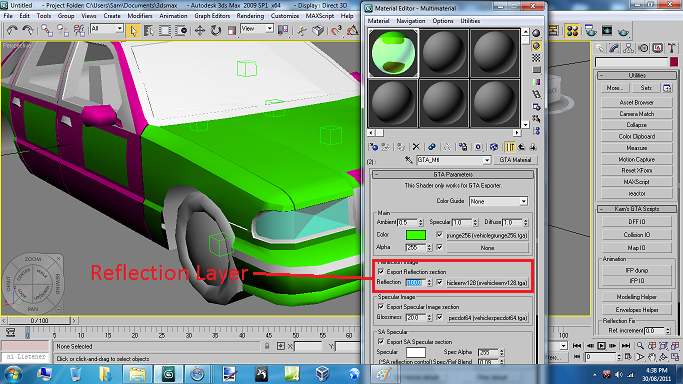Open the Rendering menu
The height and width of the screenshot is (384, 683).
(x=250, y=16)
